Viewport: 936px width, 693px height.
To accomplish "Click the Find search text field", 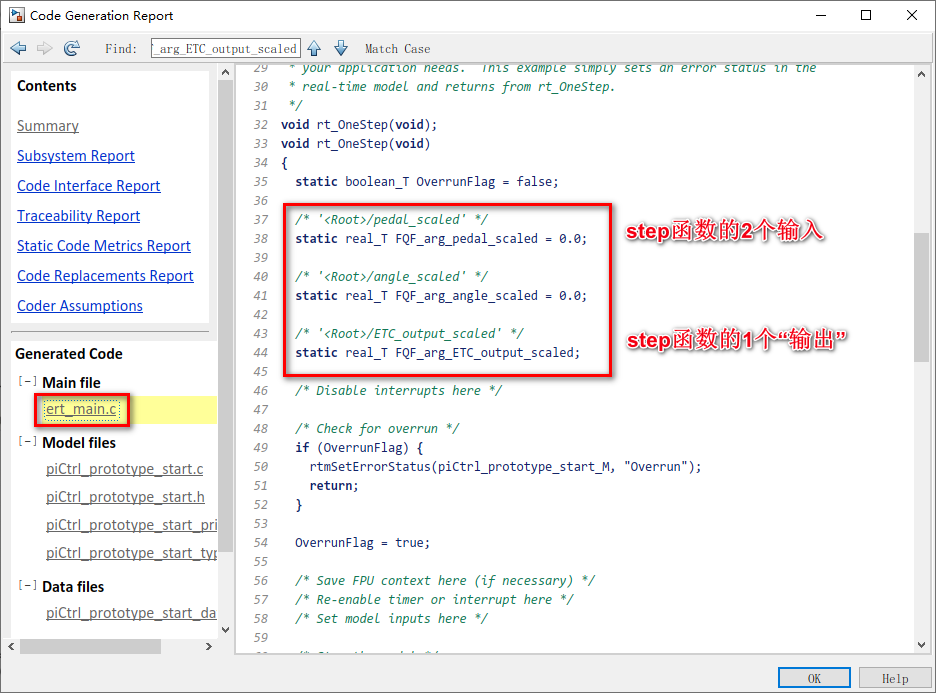I will pyautogui.click(x=226, y=48).
